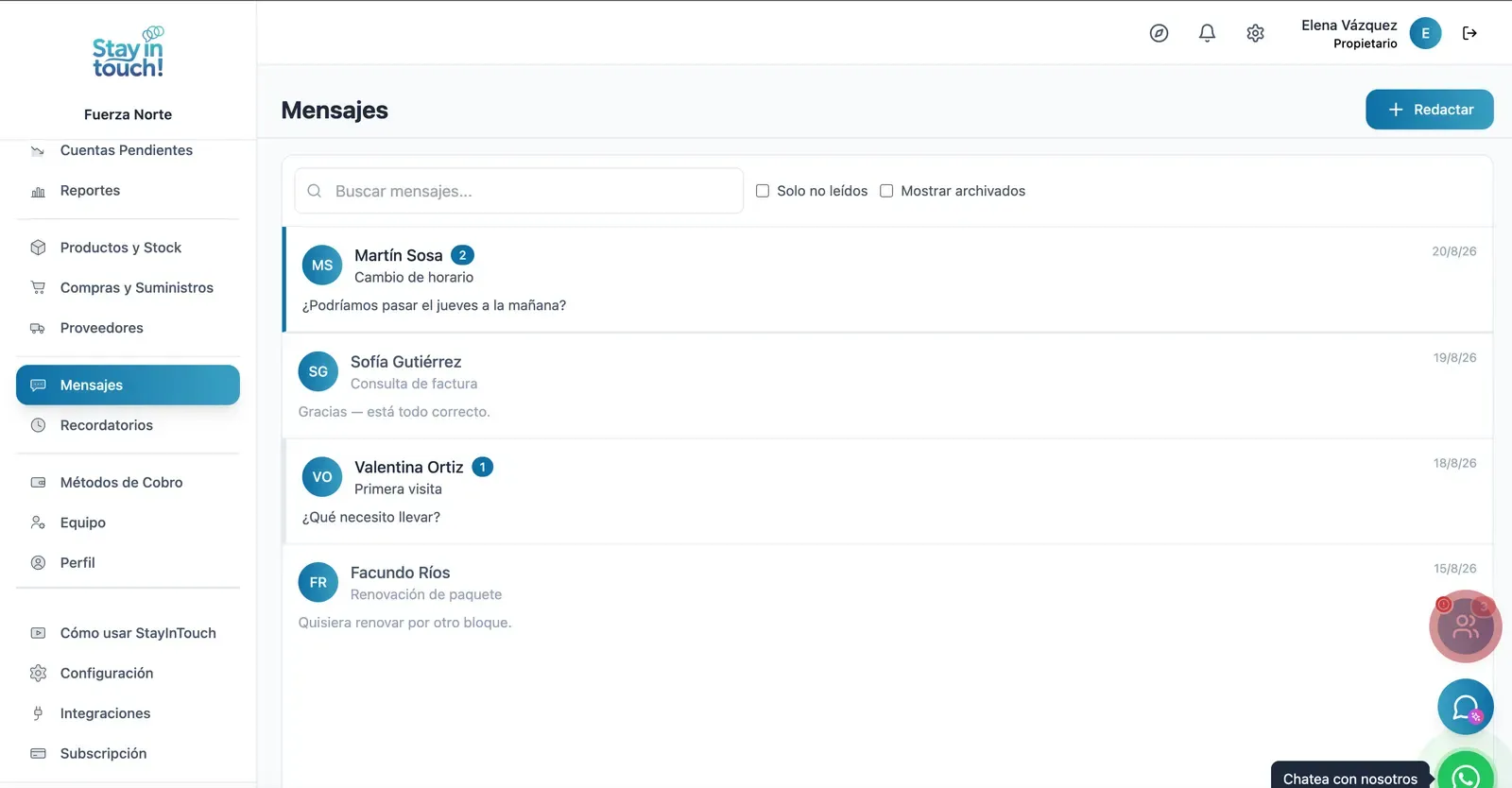Click the logout arrow icon
Screen dimensions: 1512x788
coord(1469,33)
